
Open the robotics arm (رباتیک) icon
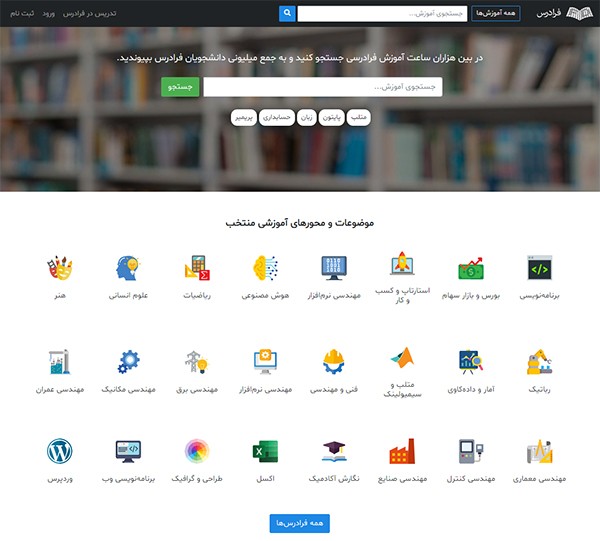tap(539, 362)
